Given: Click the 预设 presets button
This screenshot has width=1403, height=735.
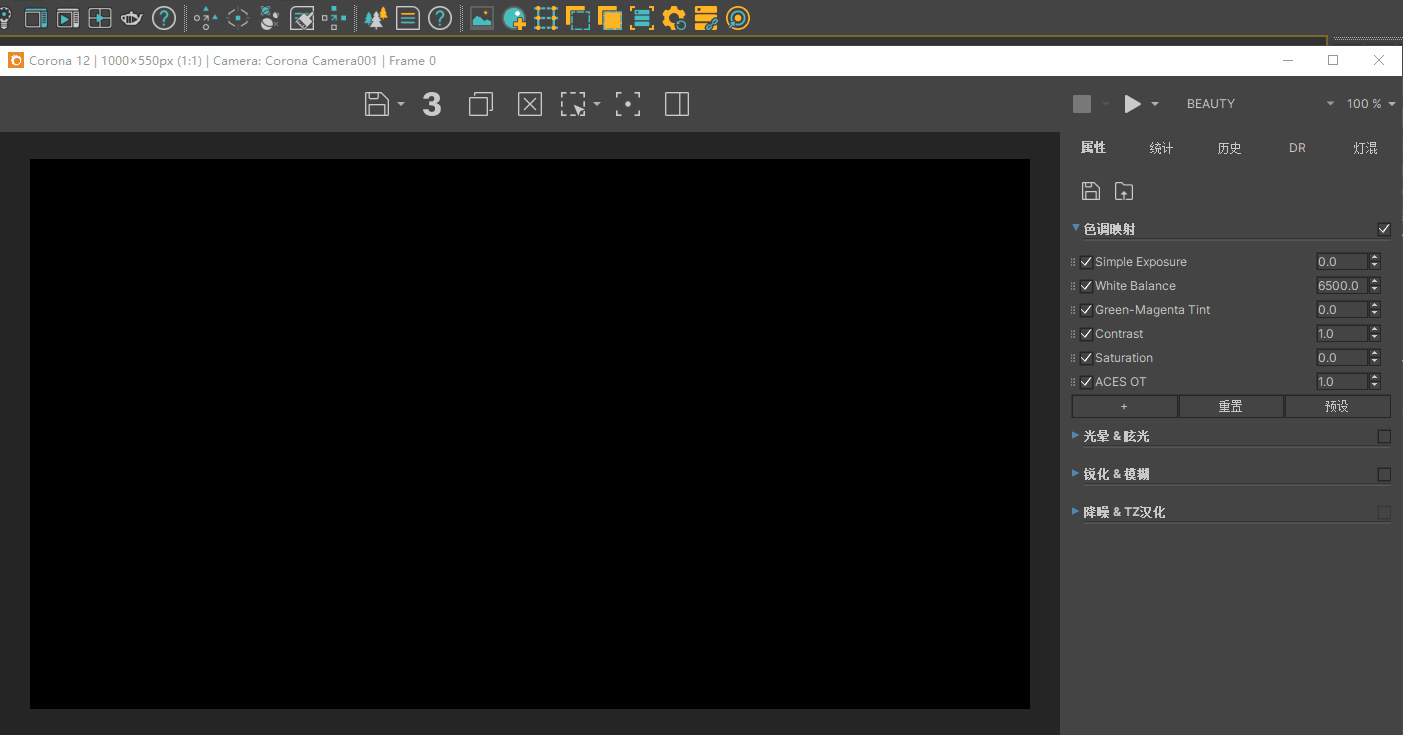Looking at the screenshot, I should point(1337,406).
